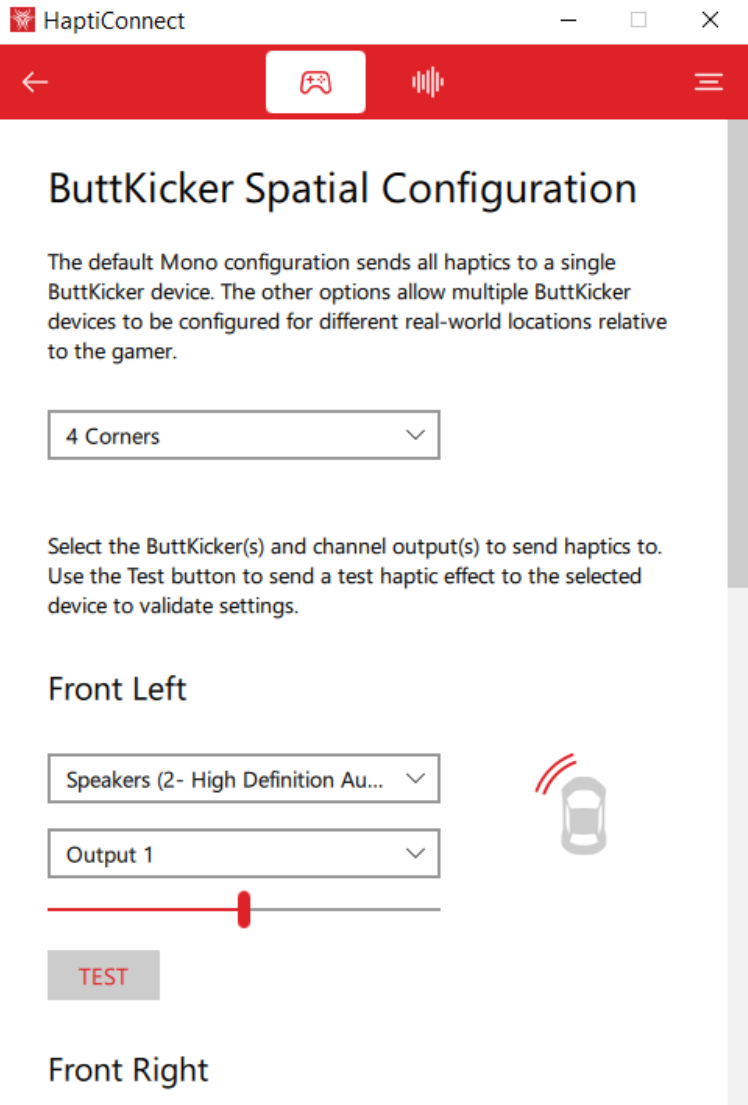The image size is (748, 1105).
Task: Click the chevron on the 4 Corners box
Action: [x=415, y=436]
